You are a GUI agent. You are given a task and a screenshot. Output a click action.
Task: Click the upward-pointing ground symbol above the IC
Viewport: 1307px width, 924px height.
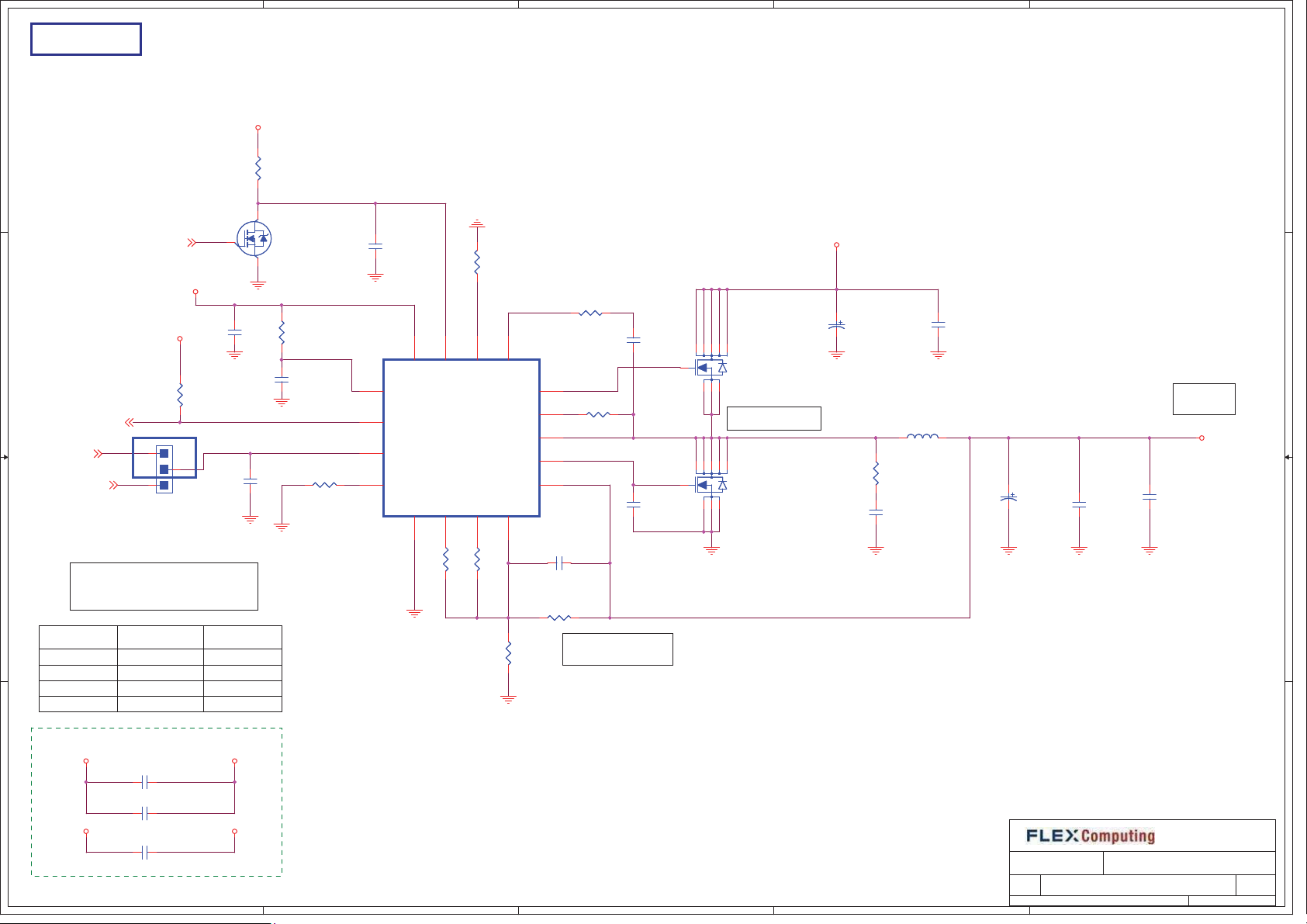477,224
